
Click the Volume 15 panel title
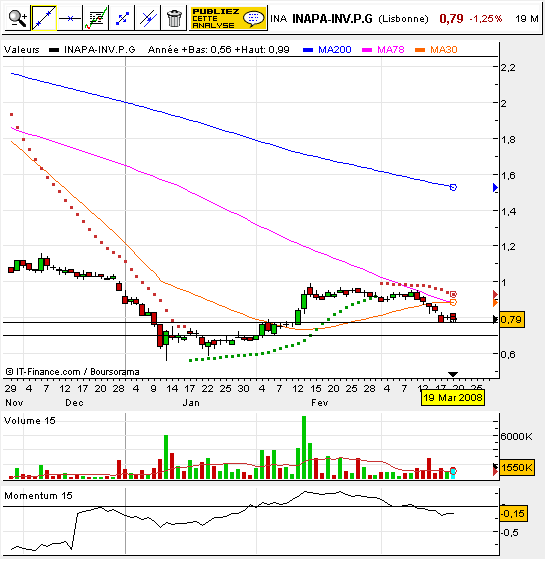pyautogui.click(x=30, y=420)
